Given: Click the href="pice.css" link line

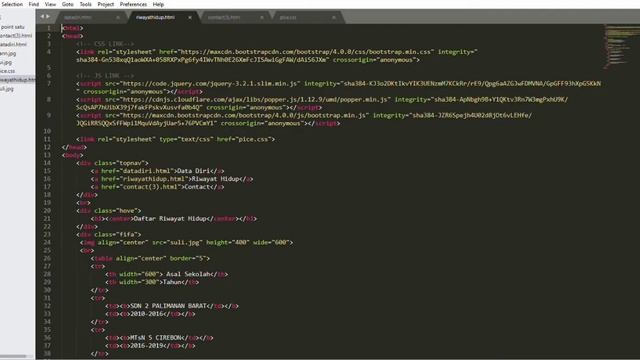Looking at the screenshot, I should 176,139.
